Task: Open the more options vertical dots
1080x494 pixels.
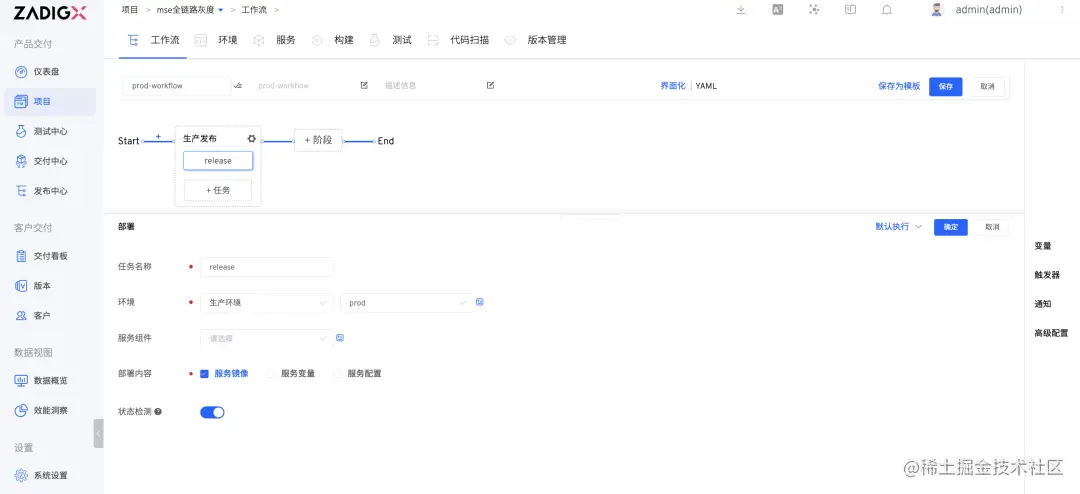Action: (x=1061, y=10)
